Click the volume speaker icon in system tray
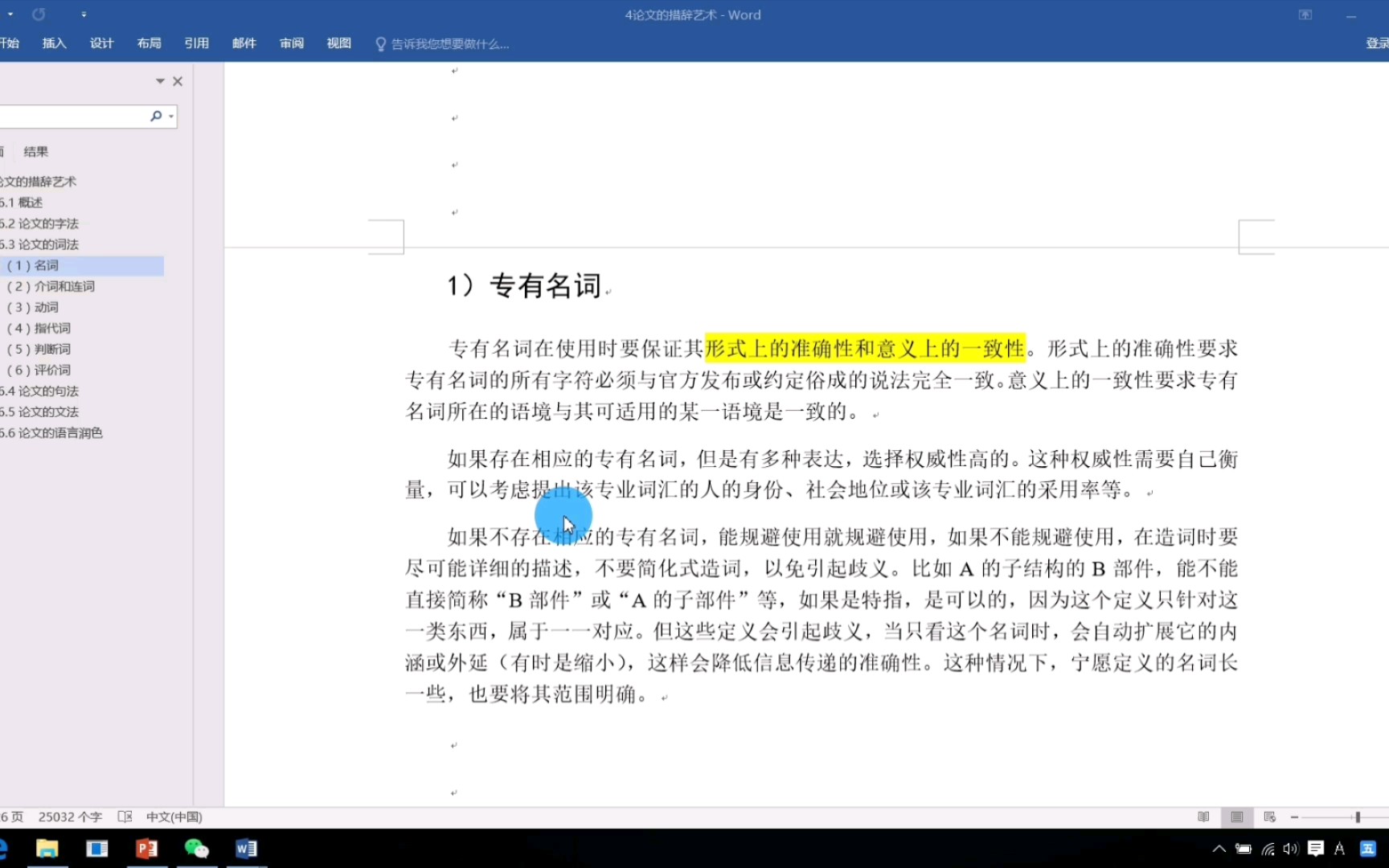1389x868 pixels. (1291, 849)
